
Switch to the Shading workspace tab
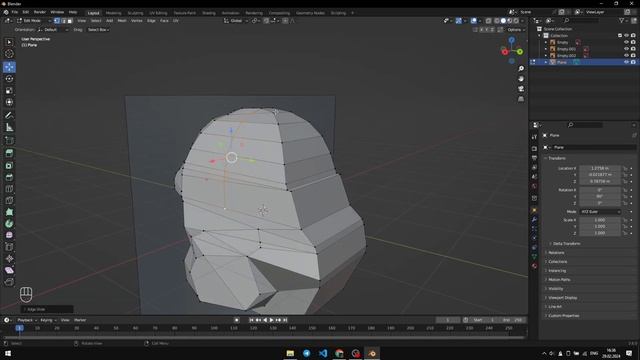point(209,13)
